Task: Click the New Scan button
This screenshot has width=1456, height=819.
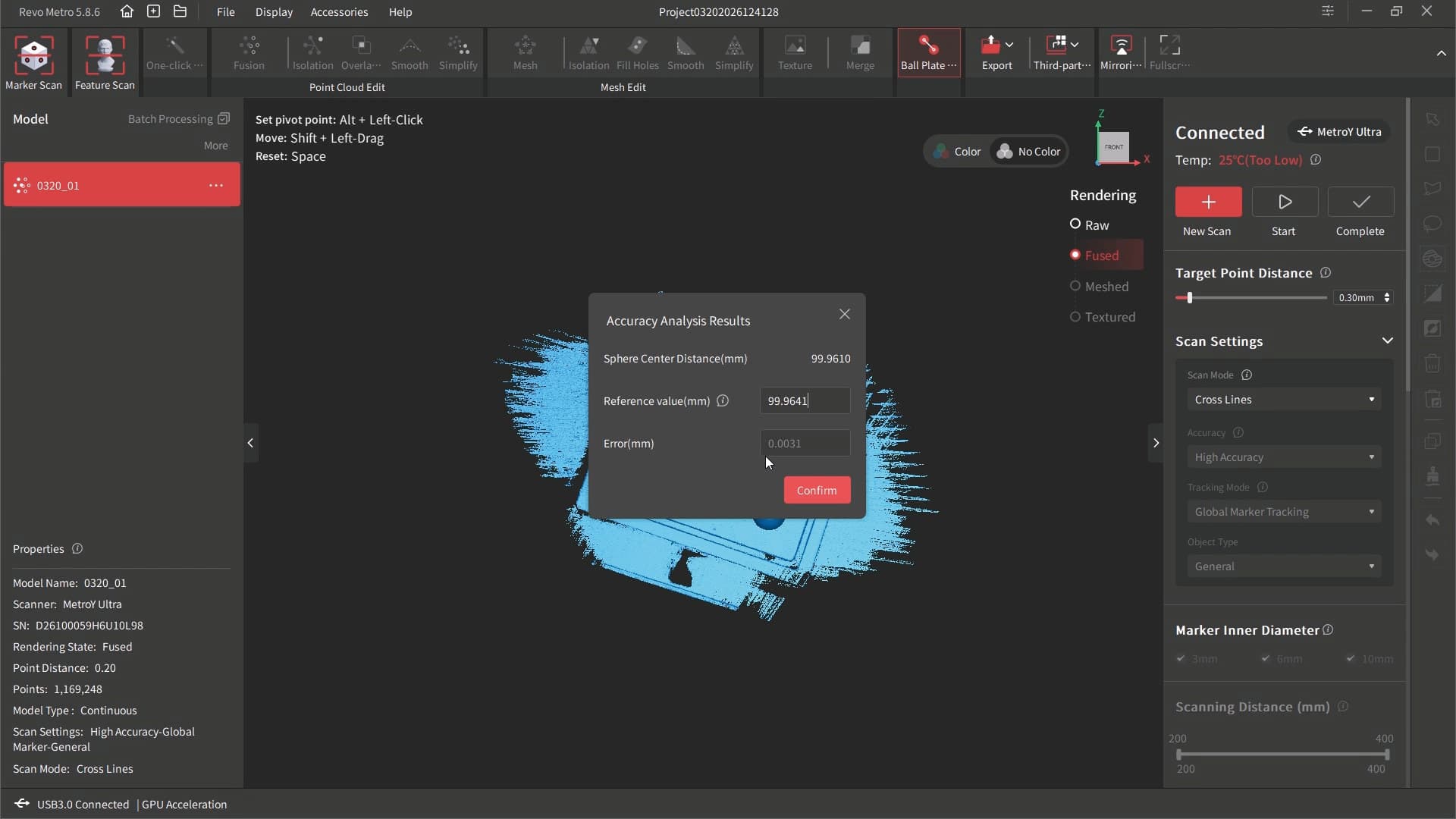Action: click(x=1208, y=202)
